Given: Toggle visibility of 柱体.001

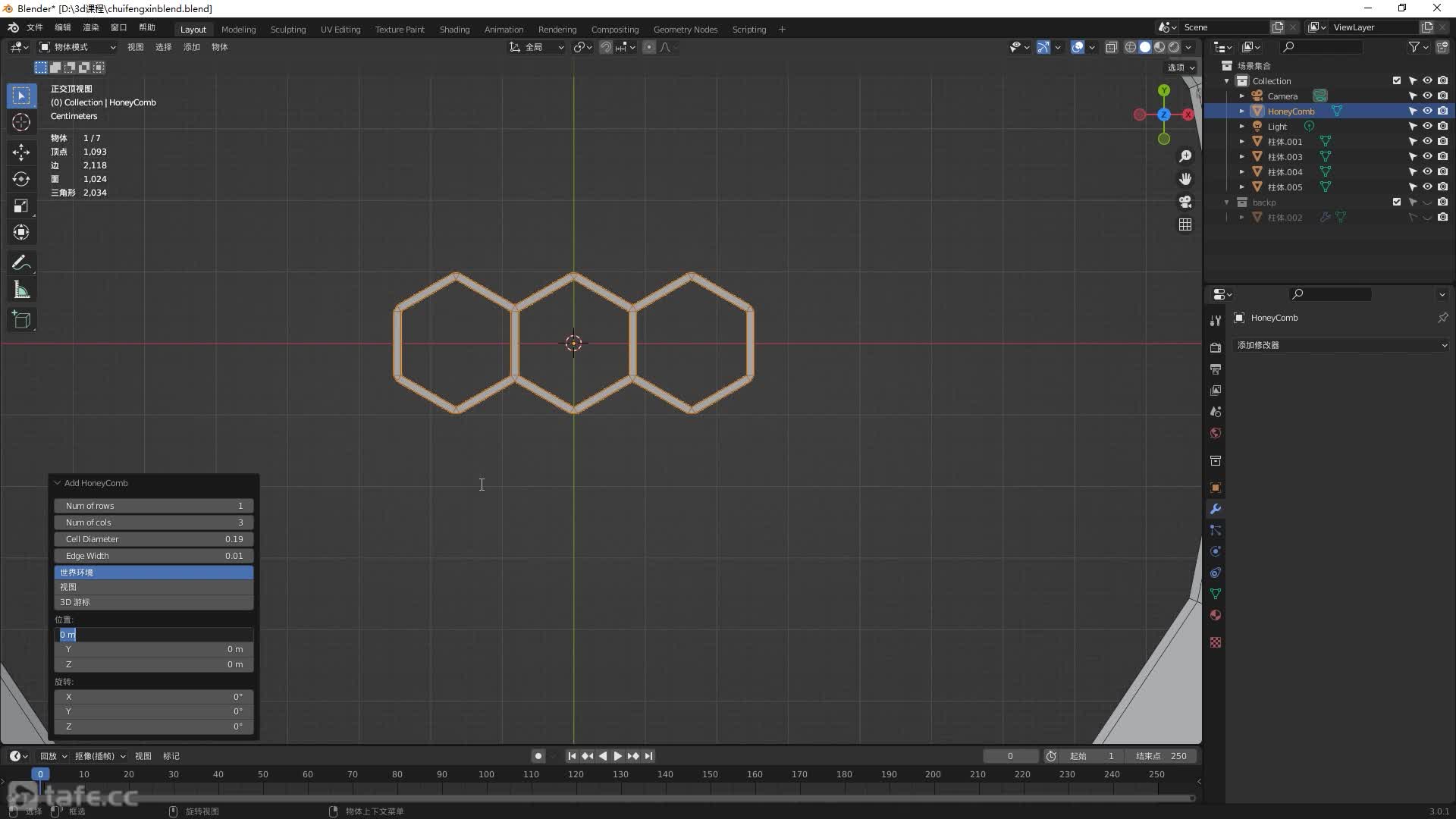Looking at the screenshot, I should coord(1427,141).
